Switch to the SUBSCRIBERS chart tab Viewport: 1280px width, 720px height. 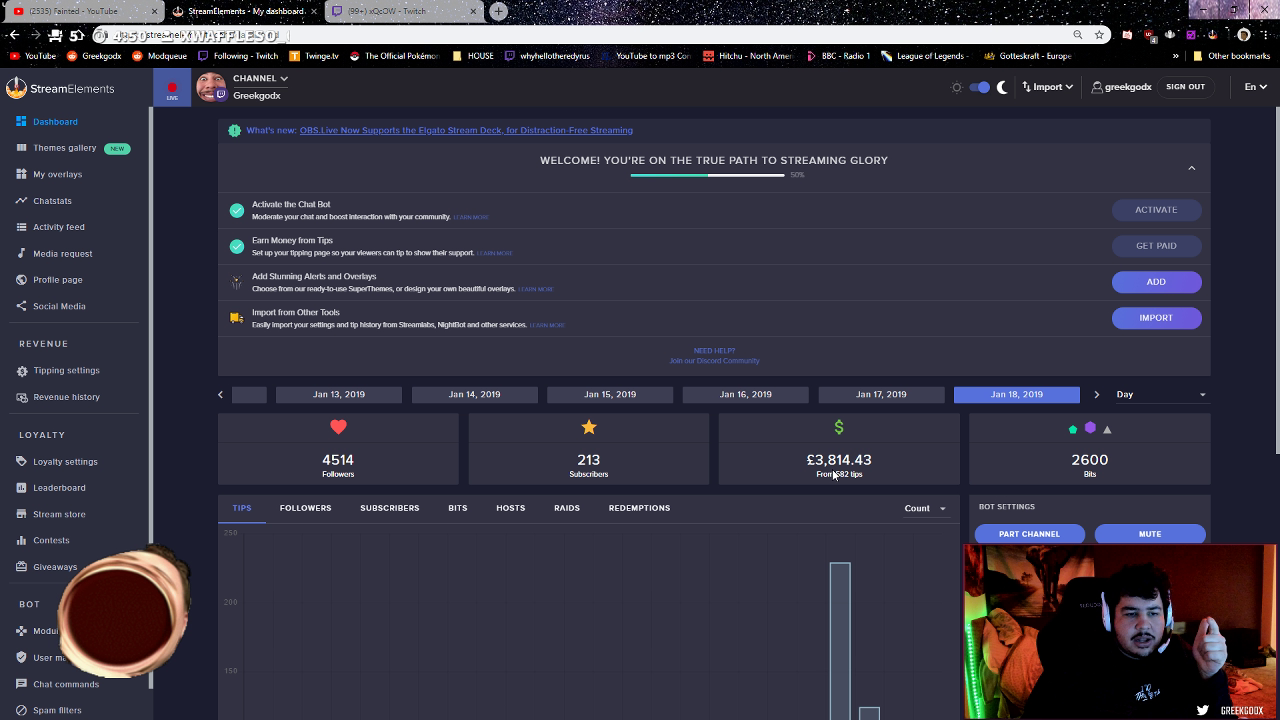(x=390, y=508)
